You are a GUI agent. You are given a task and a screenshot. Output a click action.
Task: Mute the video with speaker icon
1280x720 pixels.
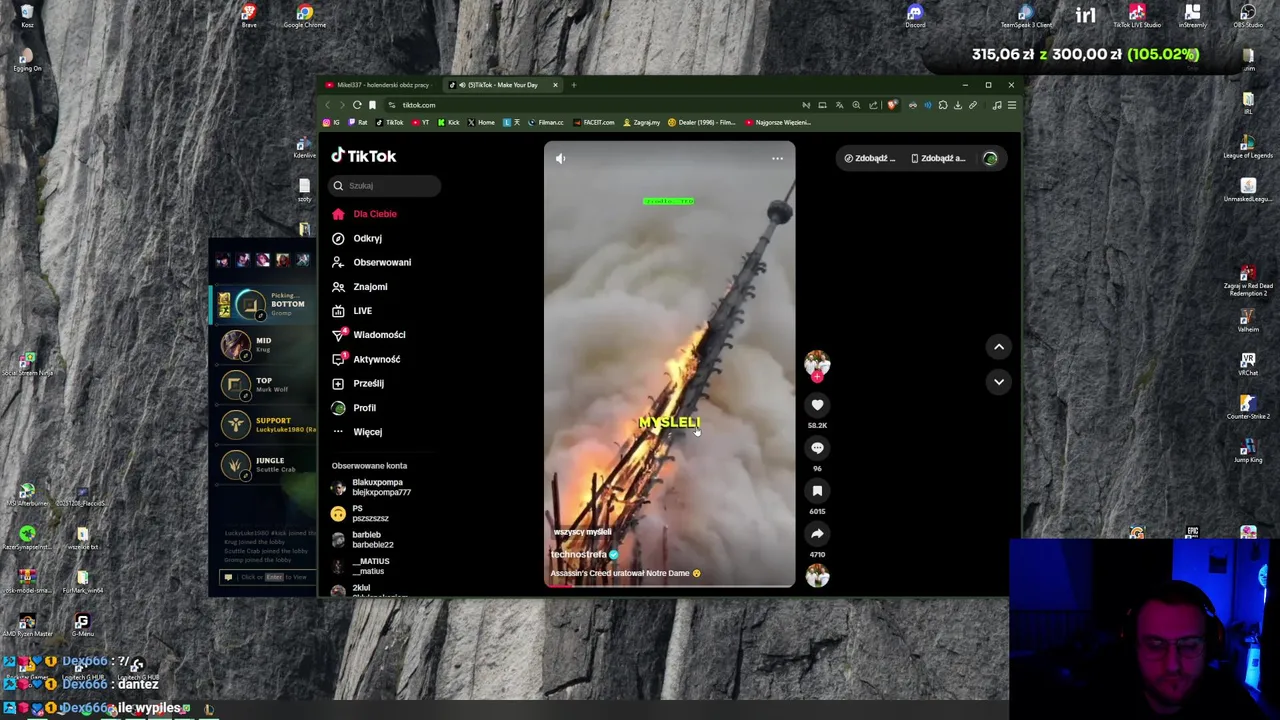560,158
